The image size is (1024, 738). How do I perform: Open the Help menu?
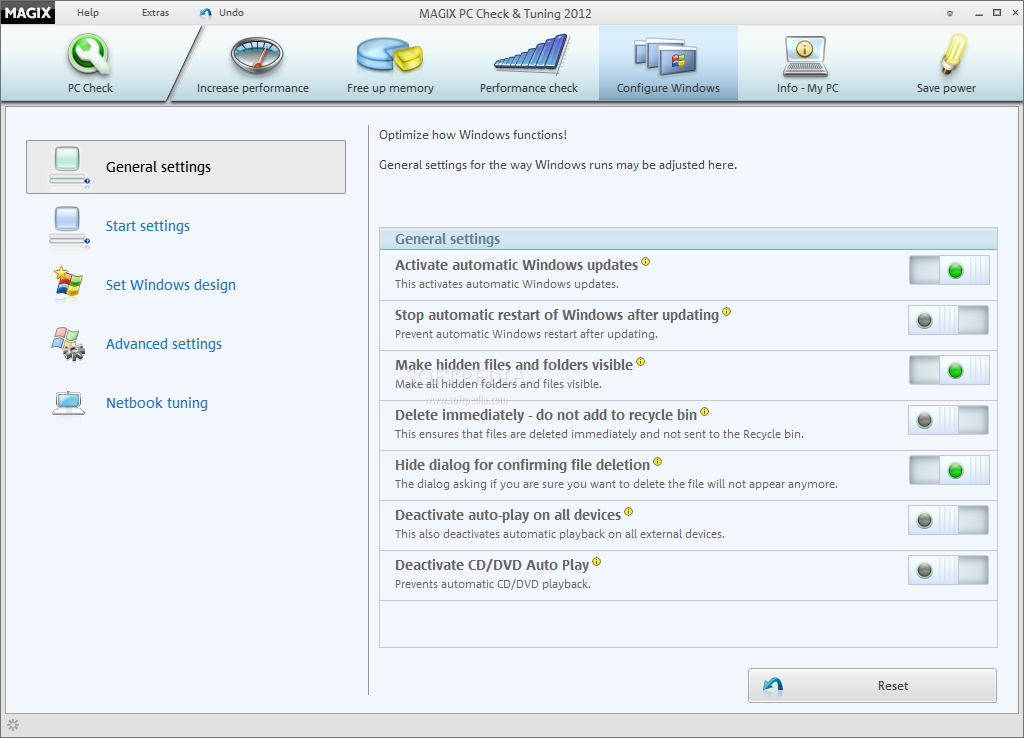88,12
